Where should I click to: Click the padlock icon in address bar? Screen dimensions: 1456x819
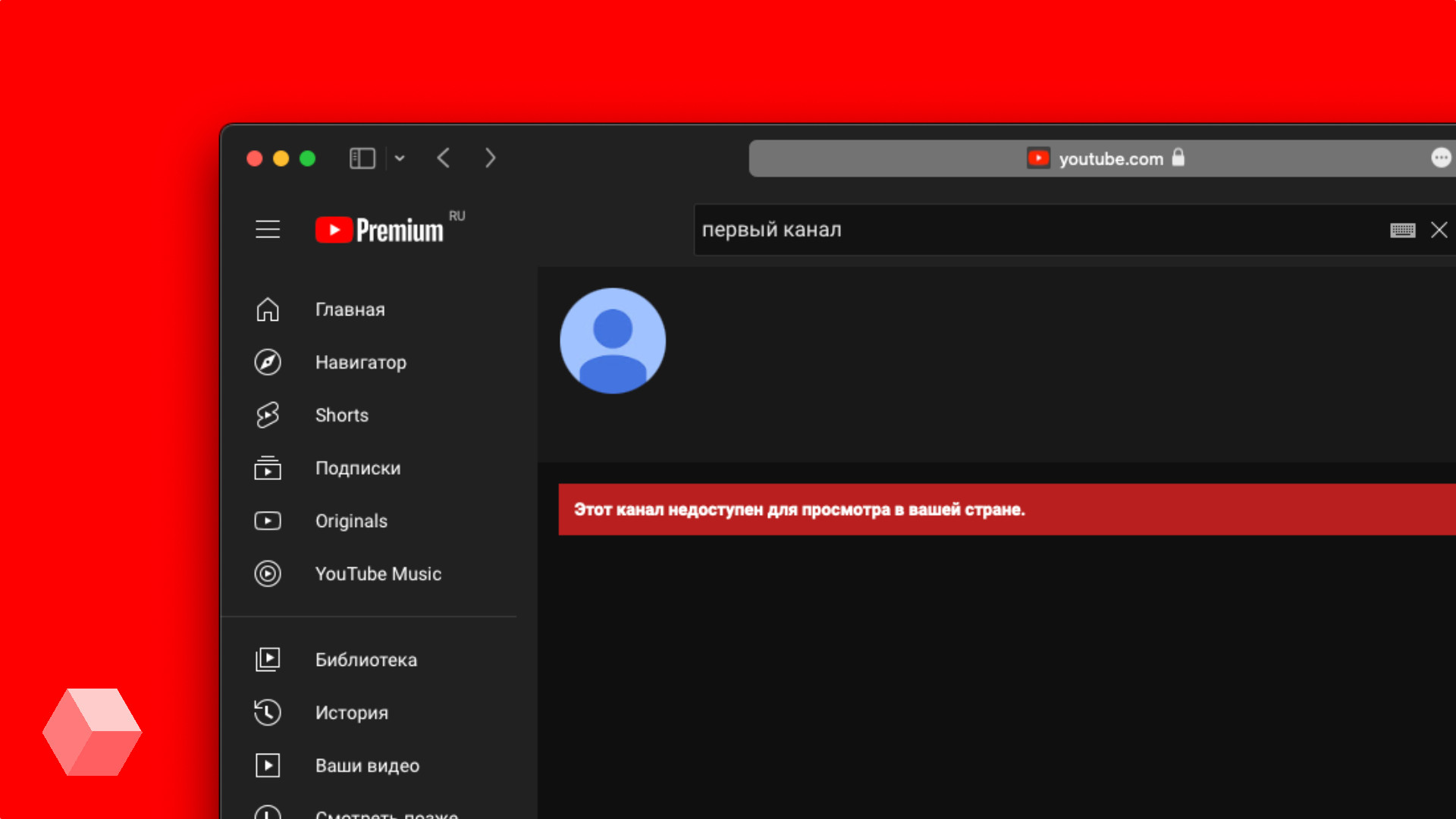pos(1178,157)
